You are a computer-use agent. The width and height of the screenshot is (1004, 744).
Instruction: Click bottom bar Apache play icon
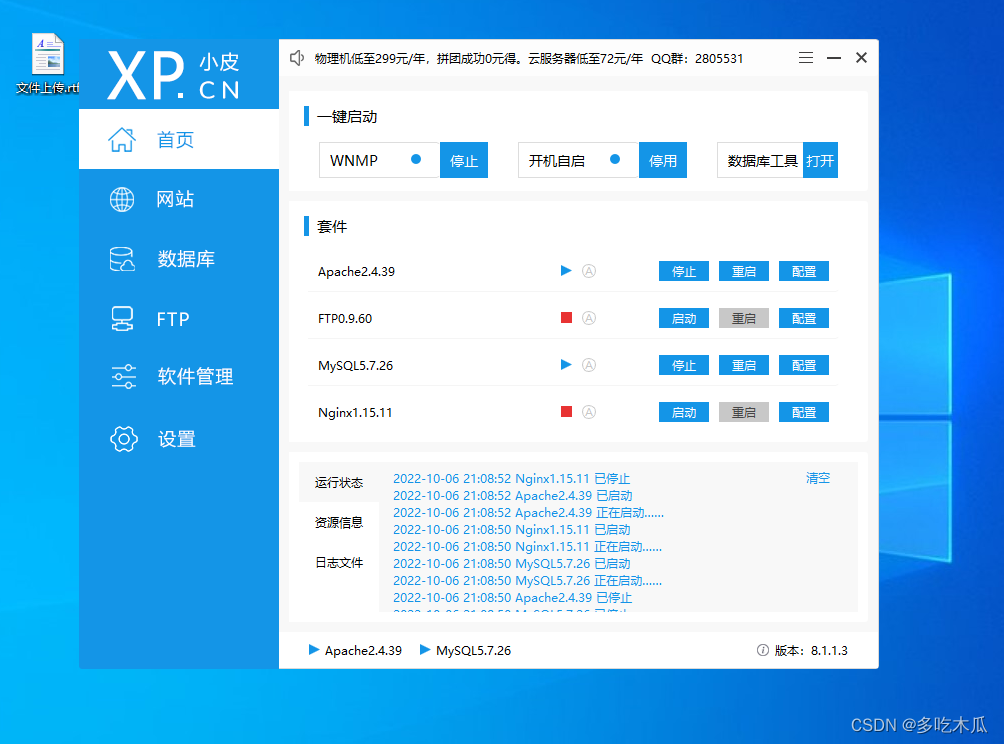pyautogui.click(x=314, y=650)
